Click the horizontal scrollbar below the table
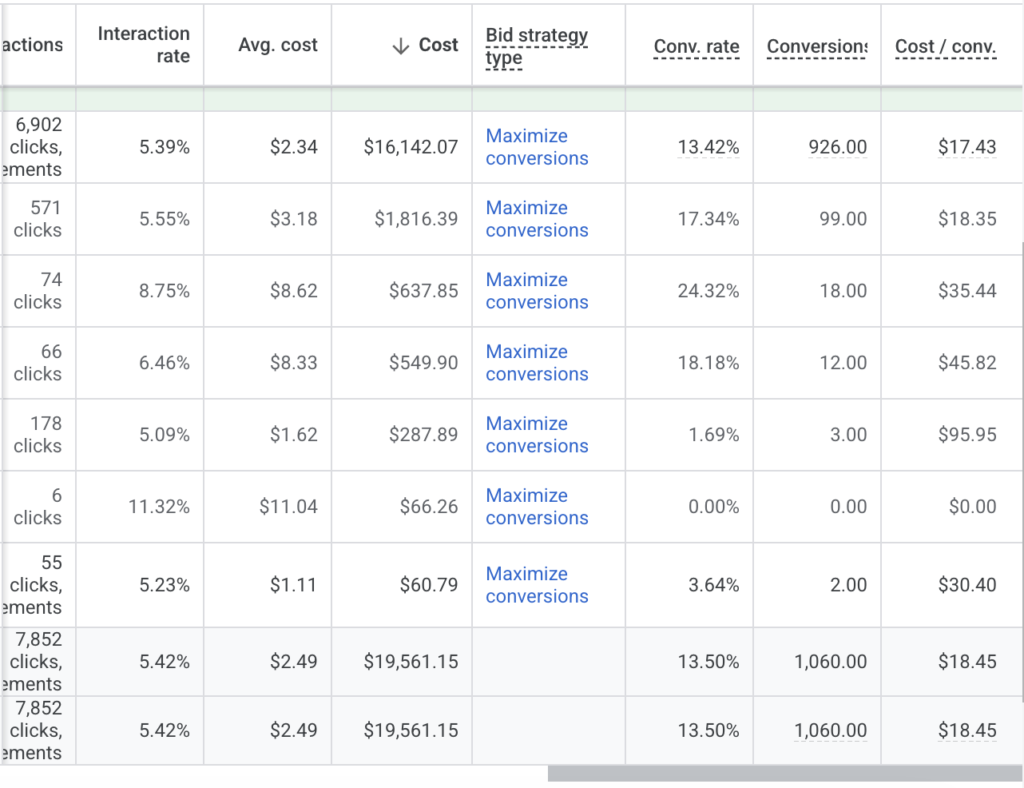Screen dimensions: 1024x788 pos(785,774)
